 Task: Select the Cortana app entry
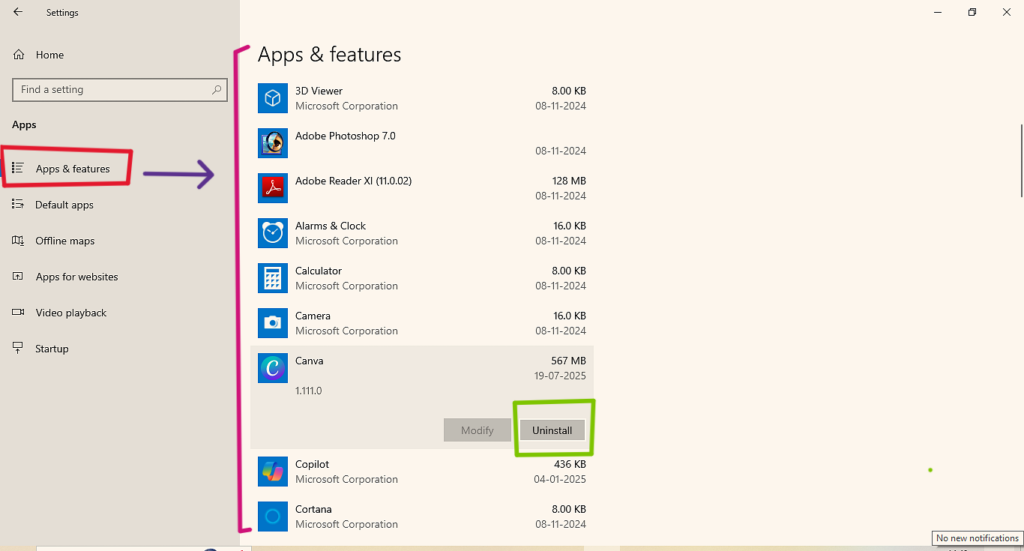(x=422, y=516)
